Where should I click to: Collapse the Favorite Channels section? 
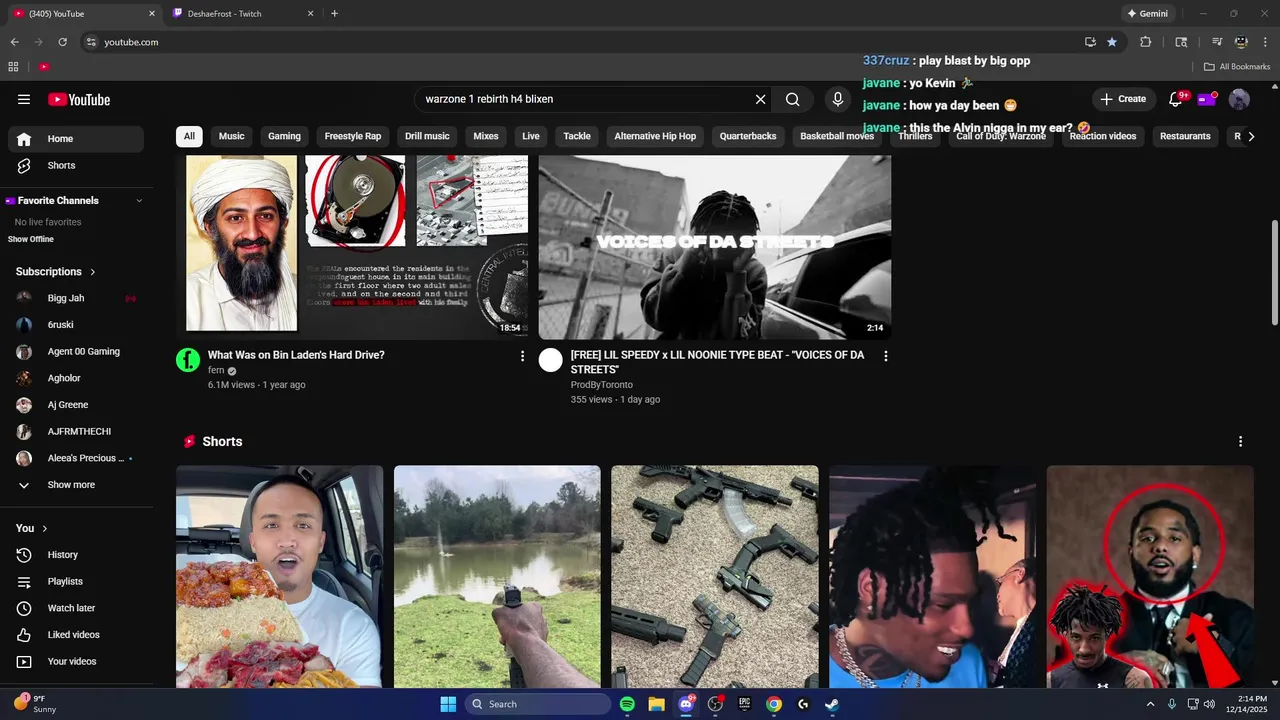tap(139, 201)
